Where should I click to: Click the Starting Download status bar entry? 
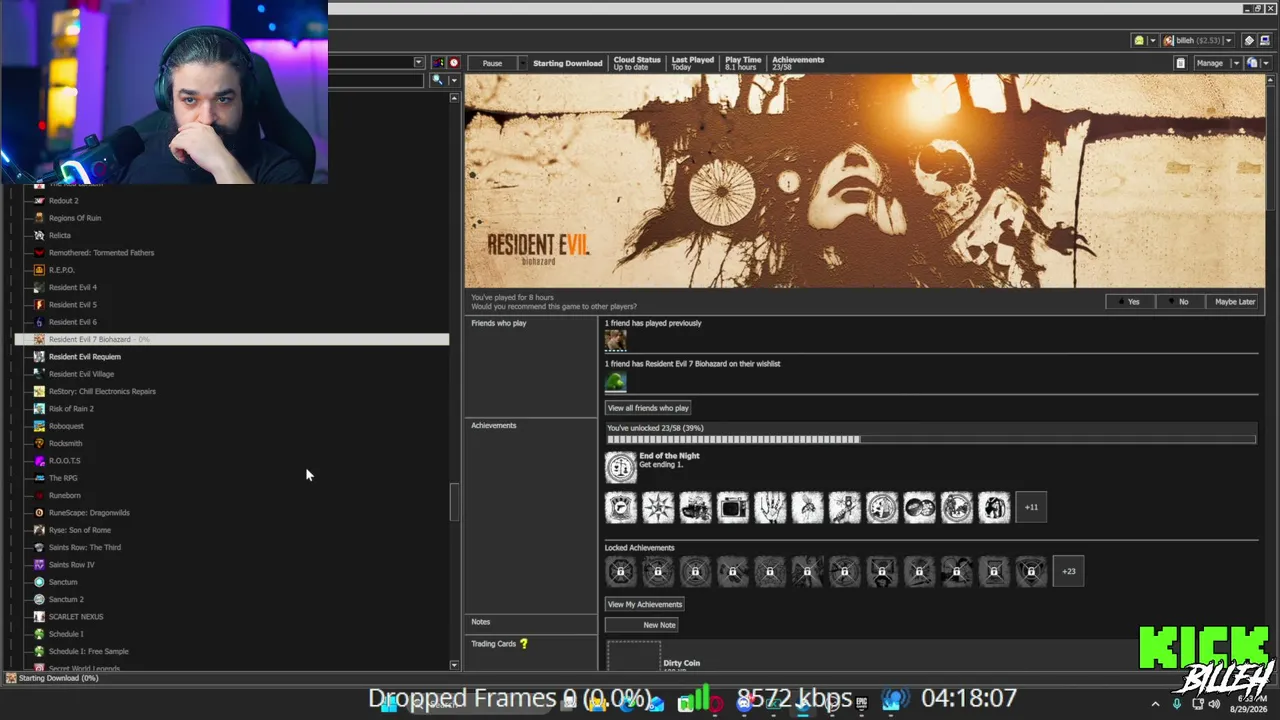tap(52, 678)
